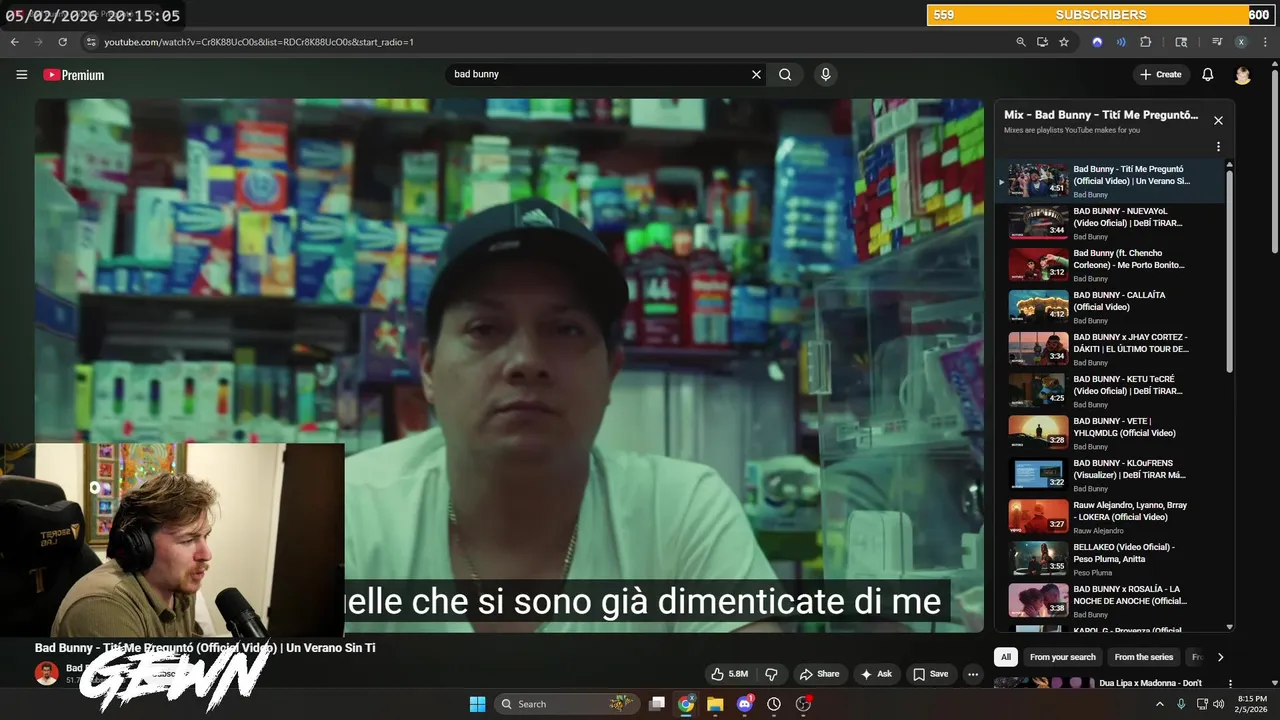This screenshot has height=720, width=1280.
Task: Open the tab search icon in the toolbar
Action: tap(1181, 42)
